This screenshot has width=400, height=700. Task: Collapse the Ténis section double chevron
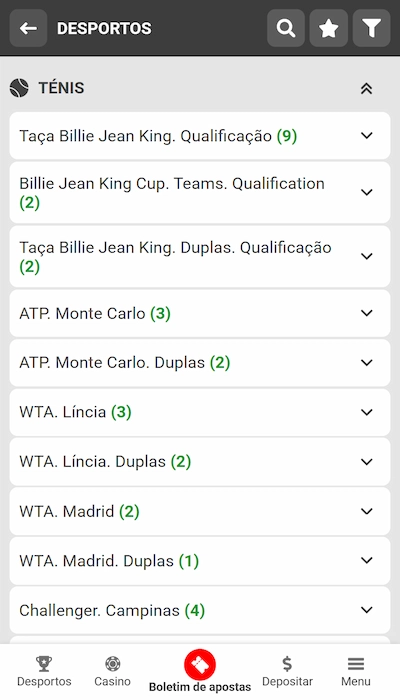point(367,88)
